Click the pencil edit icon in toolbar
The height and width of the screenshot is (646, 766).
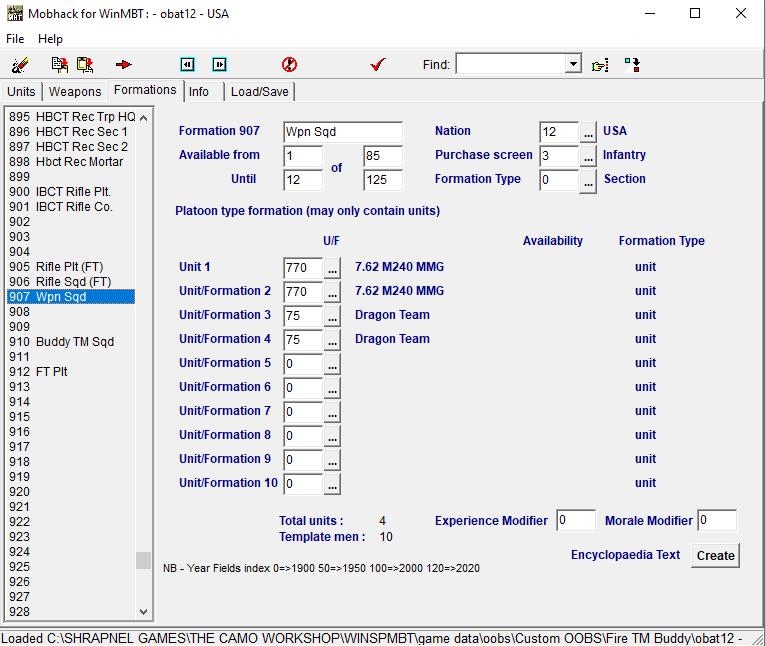(20, 65)
